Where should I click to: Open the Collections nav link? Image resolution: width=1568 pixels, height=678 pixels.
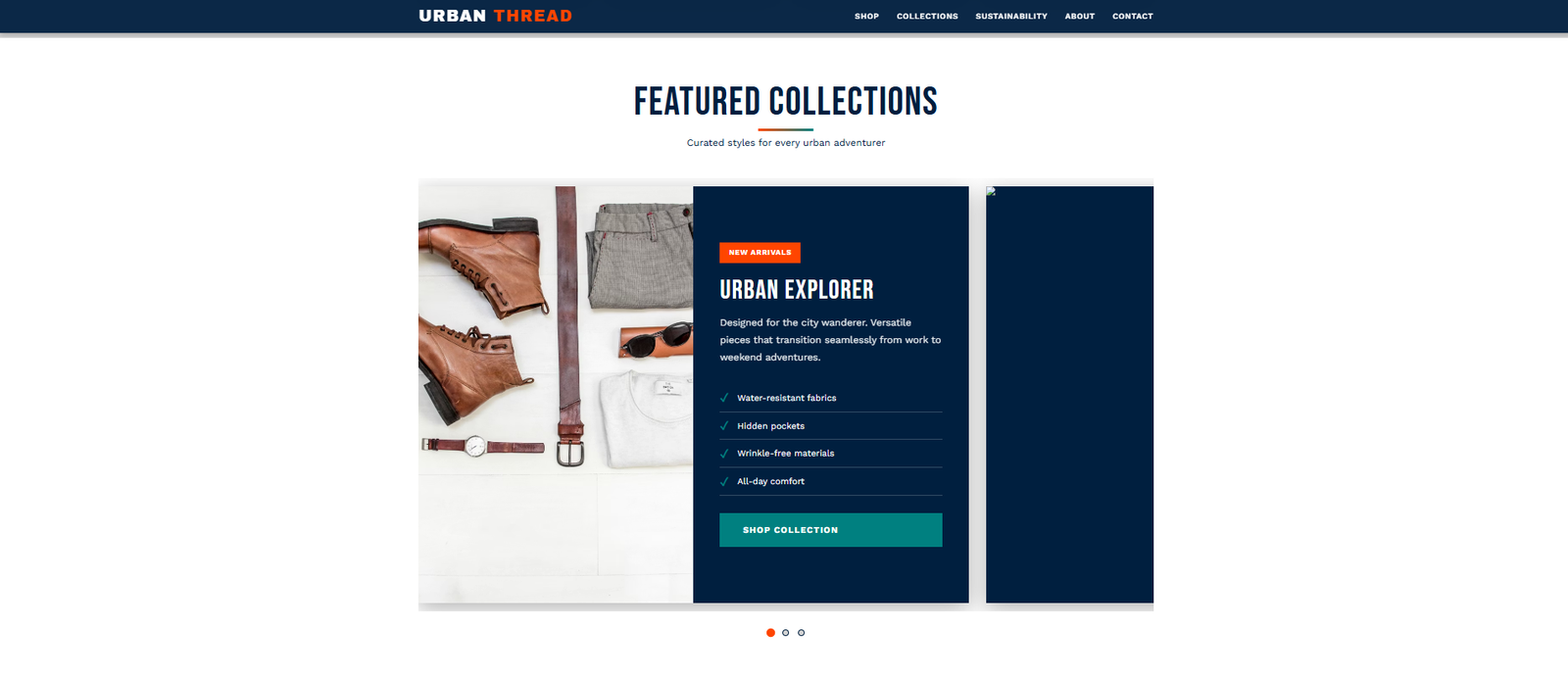tap(927, 17)
